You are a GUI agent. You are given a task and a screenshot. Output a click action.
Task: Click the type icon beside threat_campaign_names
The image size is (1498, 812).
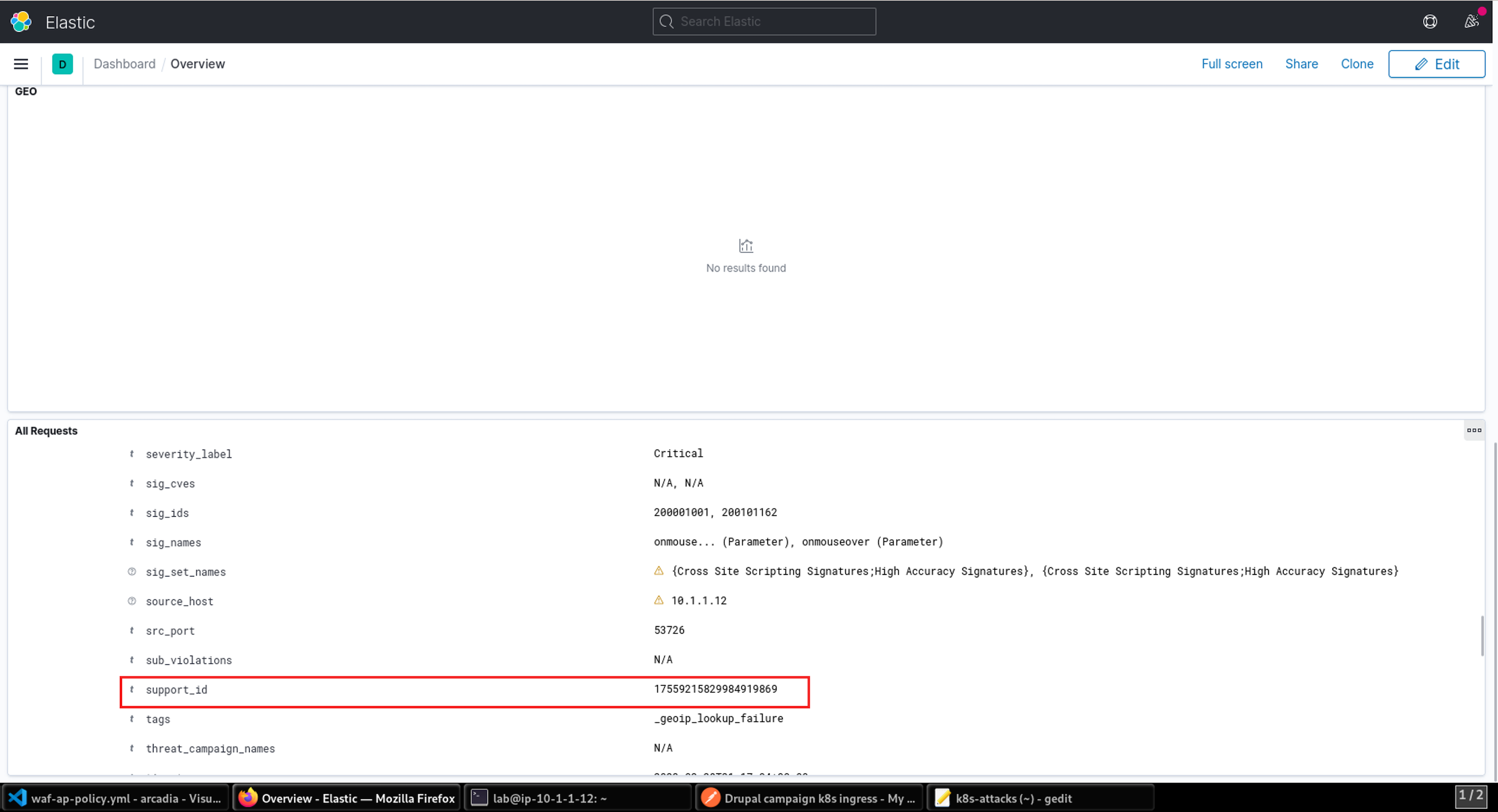pyautogui.click(x=132, y=749)
